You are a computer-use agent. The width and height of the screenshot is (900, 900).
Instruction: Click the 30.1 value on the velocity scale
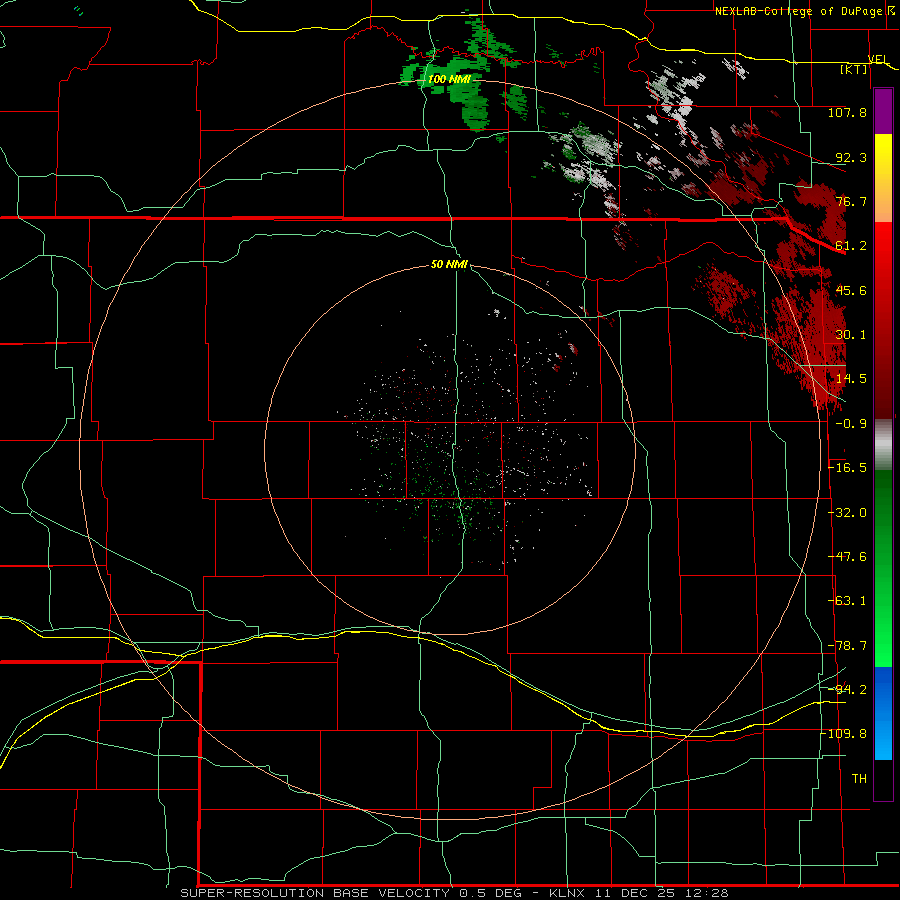(851, 335)
